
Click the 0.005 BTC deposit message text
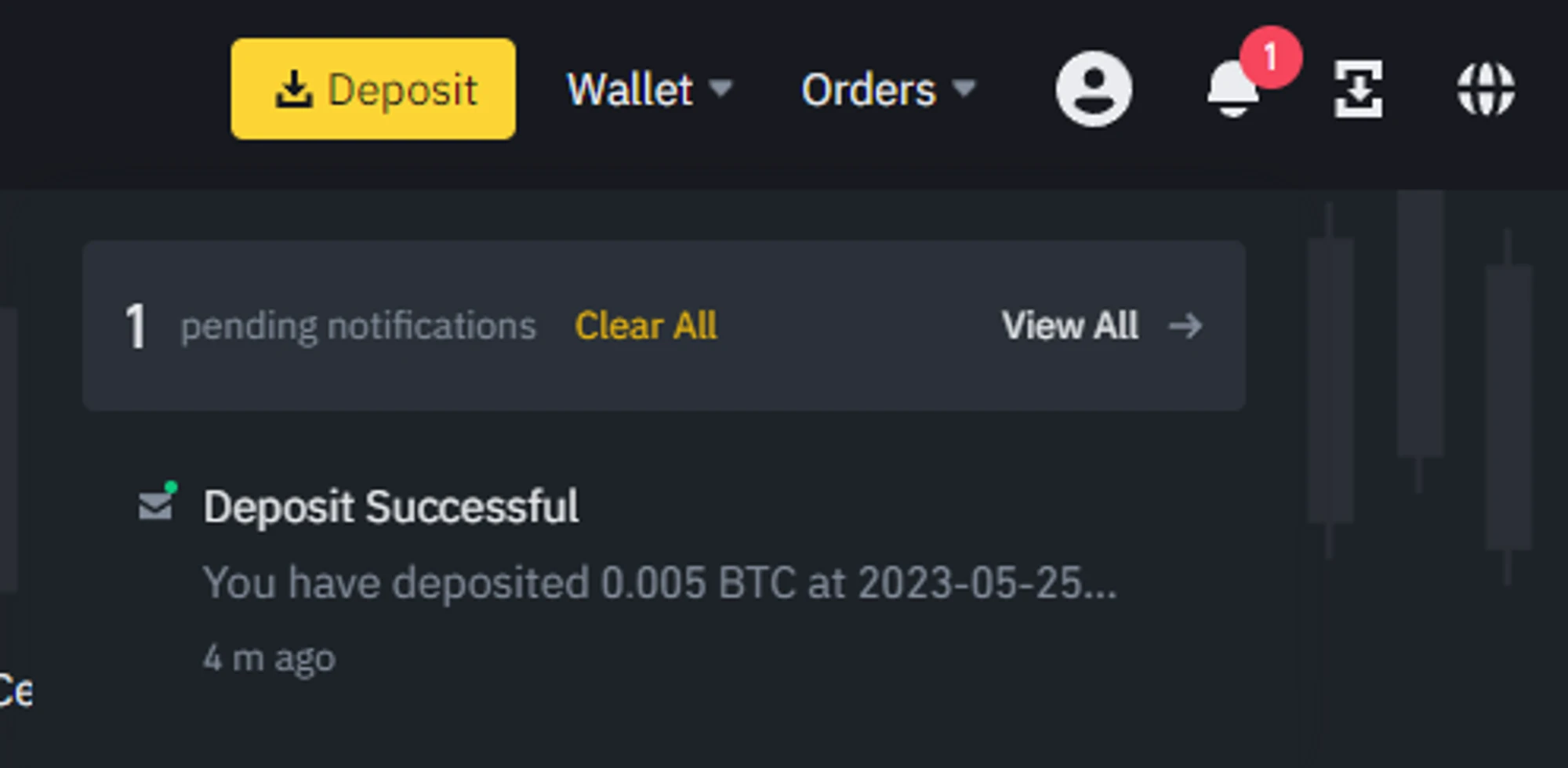tap(659, 583)
